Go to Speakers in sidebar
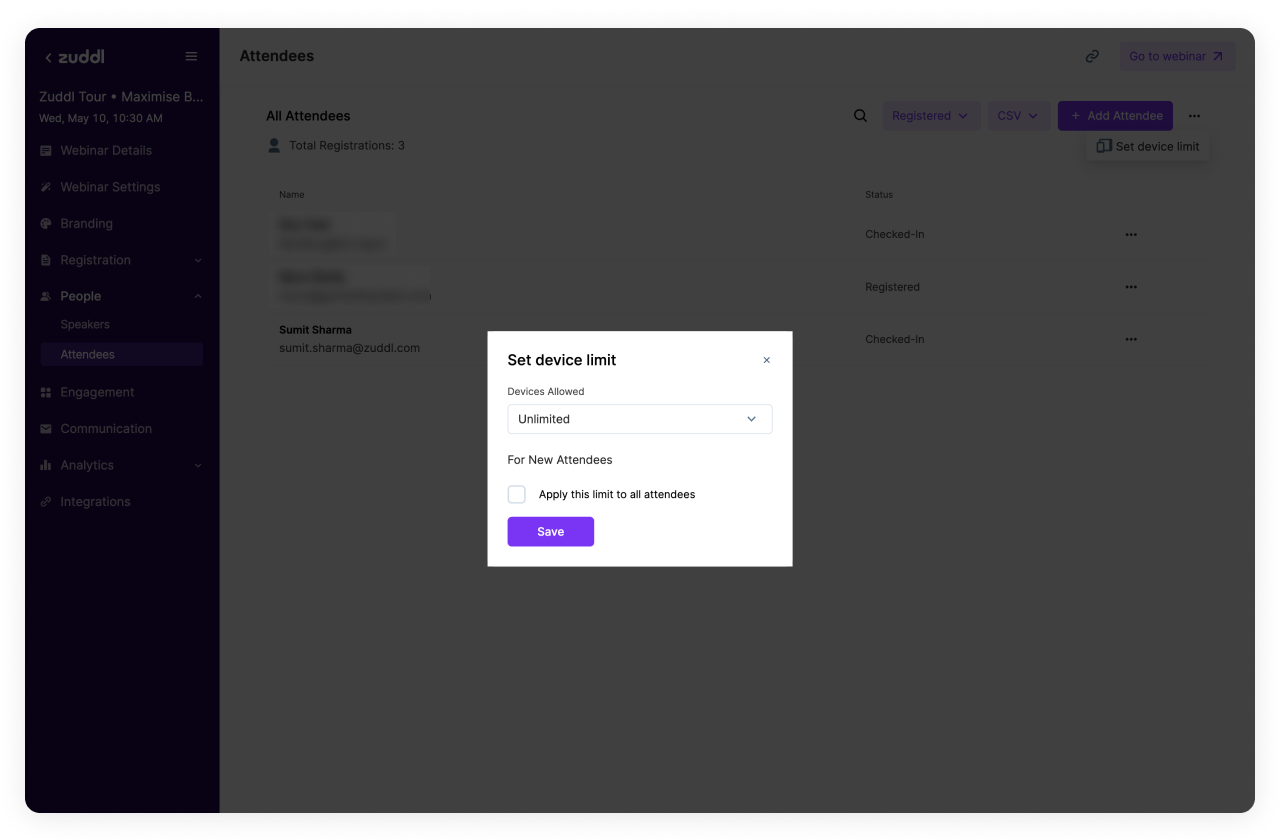Screen dimensions: 1280x840 coord(85,325)
